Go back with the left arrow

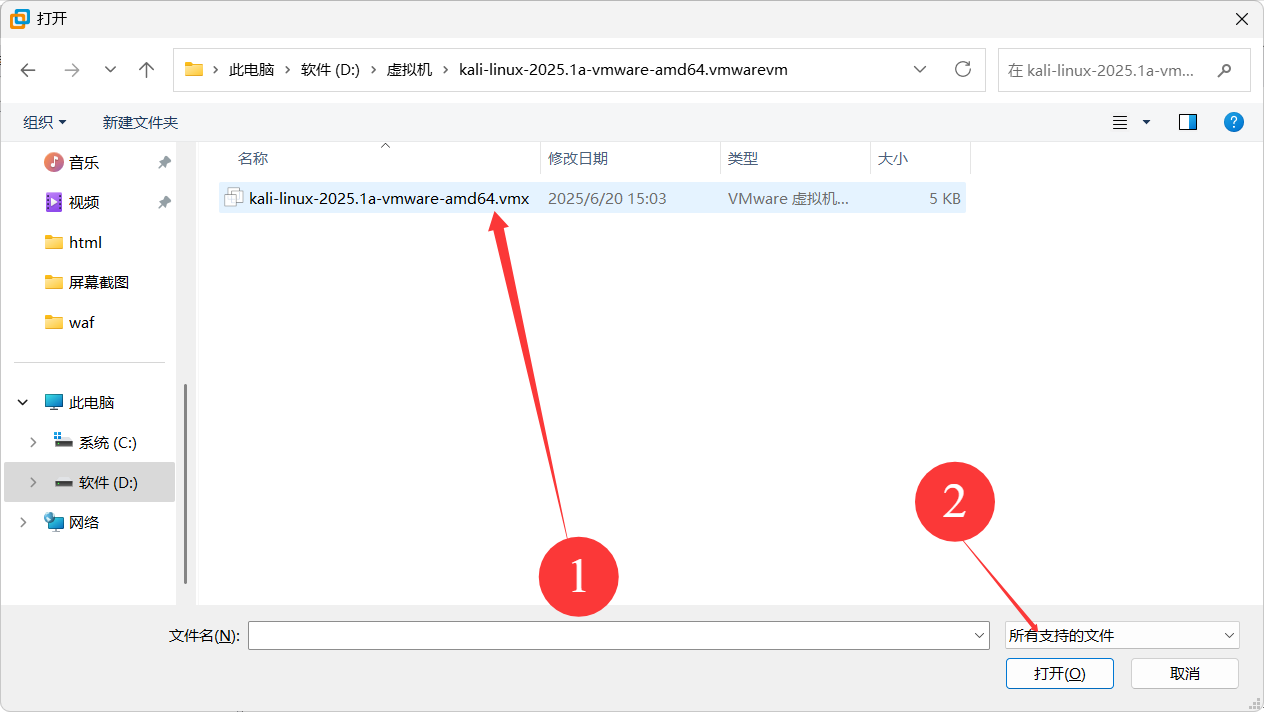click(x=28, y=70)
